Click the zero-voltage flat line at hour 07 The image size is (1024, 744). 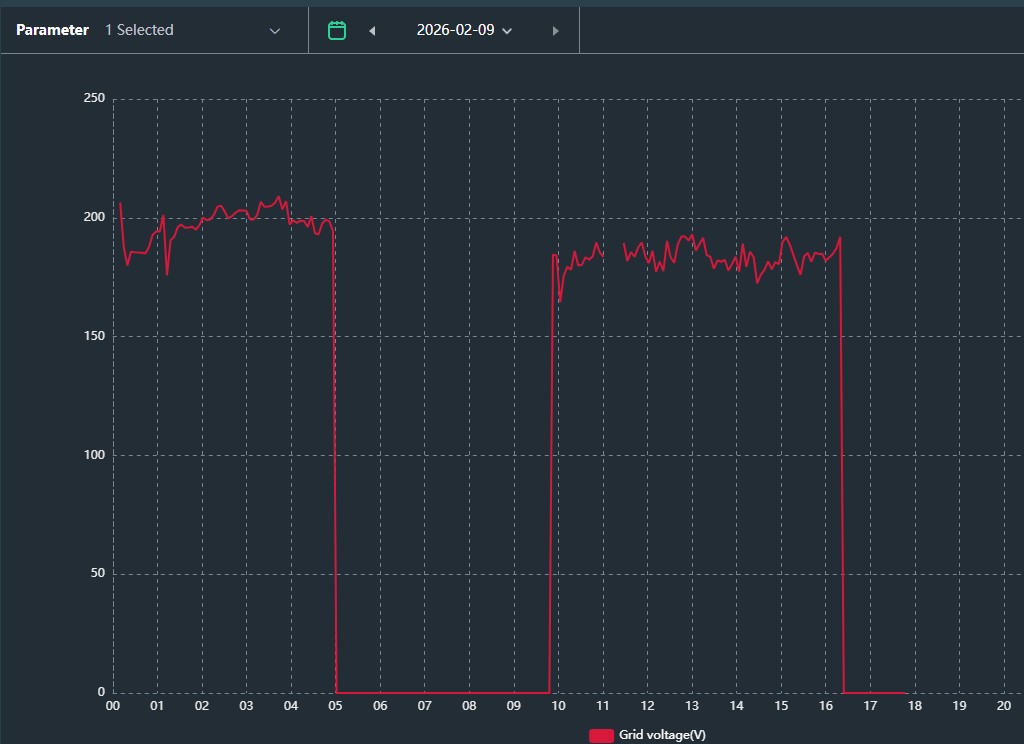425,692
